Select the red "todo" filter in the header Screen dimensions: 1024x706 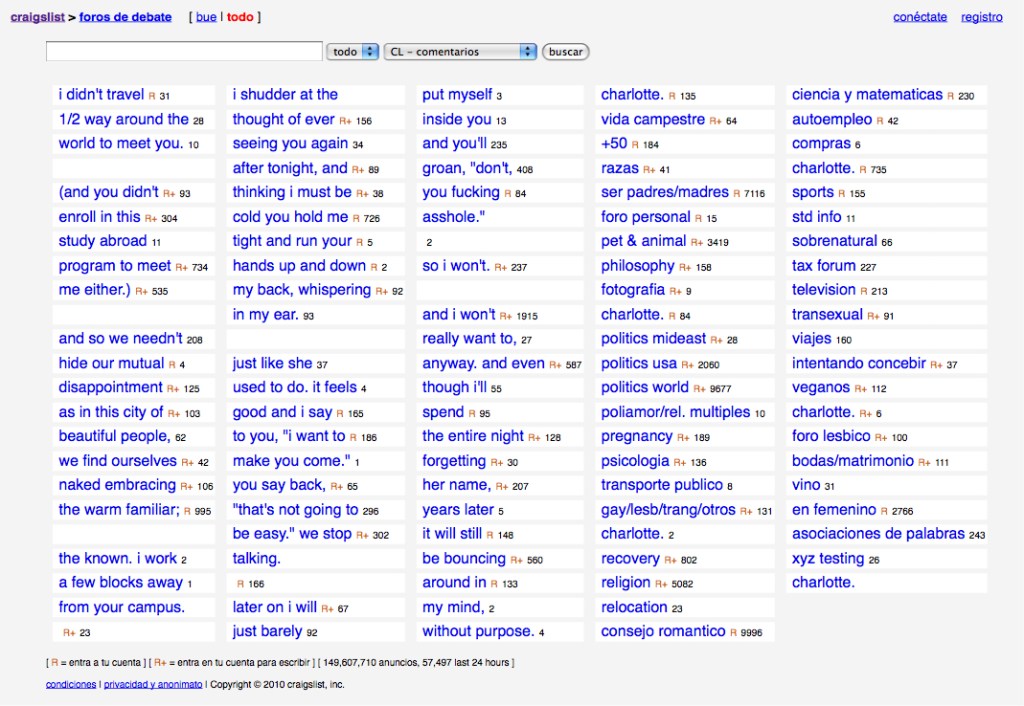(x=240, y=17)
